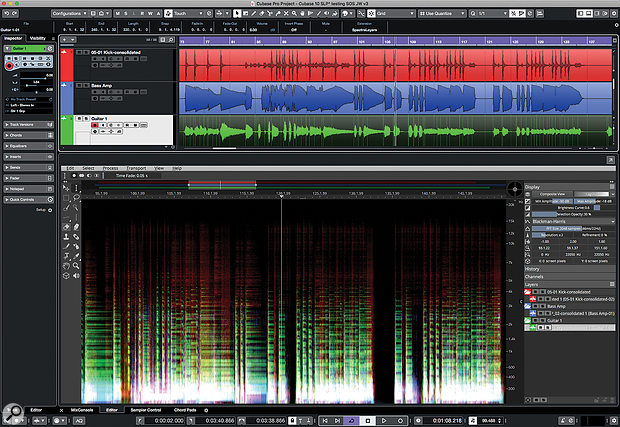
Task: Expand the Track Versions inspector section
Action: 29,125
